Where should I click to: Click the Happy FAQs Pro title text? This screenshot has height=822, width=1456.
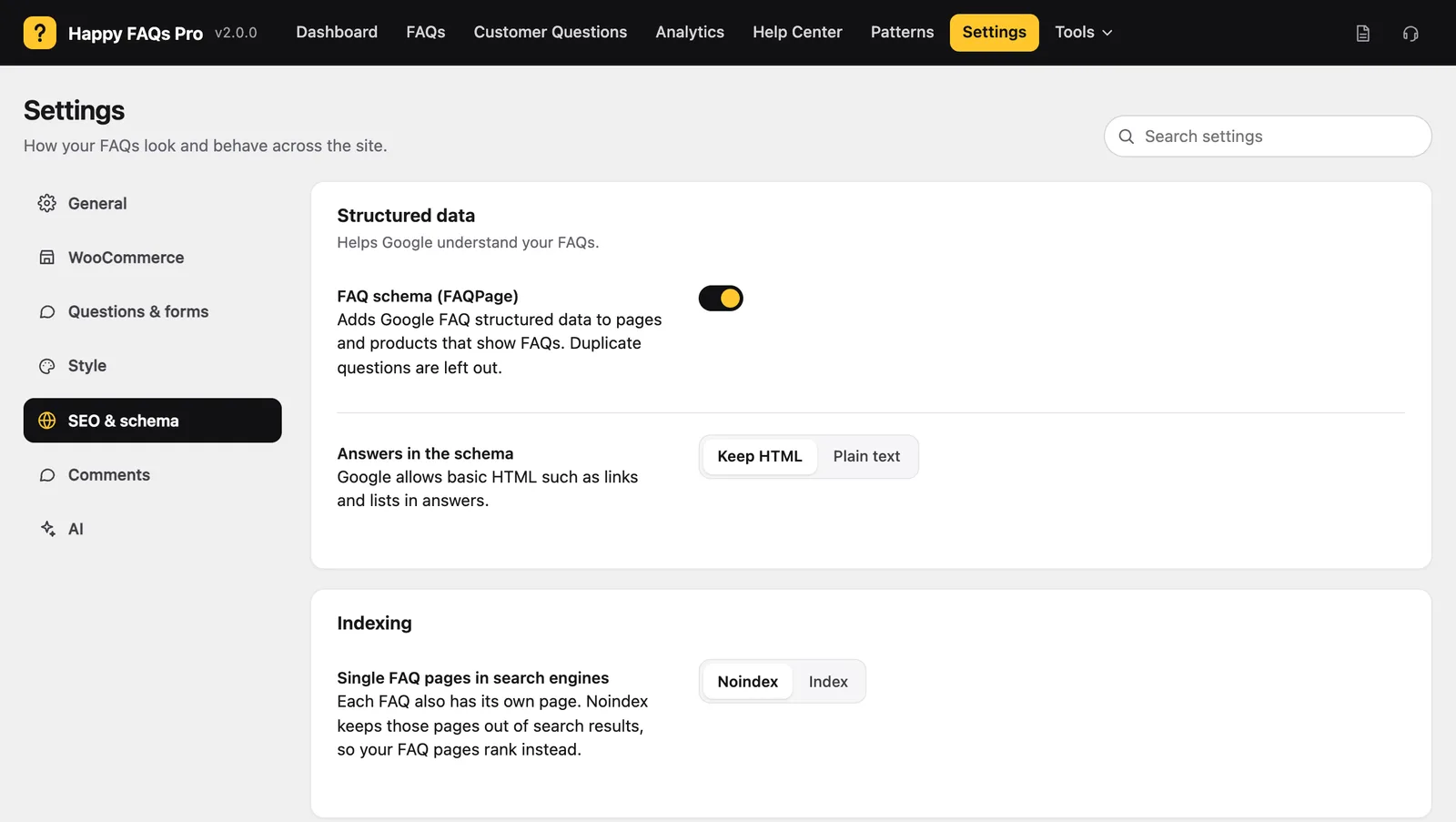136,34
